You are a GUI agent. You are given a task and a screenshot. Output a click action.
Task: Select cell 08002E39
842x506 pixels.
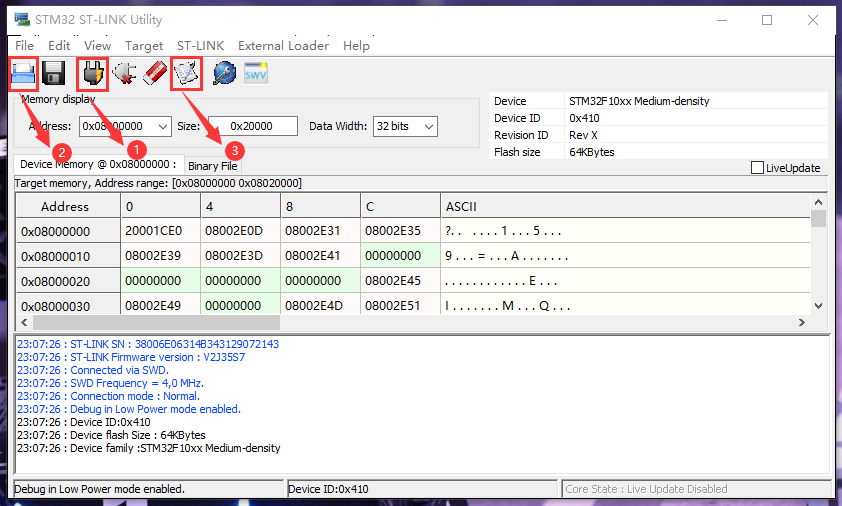(161, 256)
